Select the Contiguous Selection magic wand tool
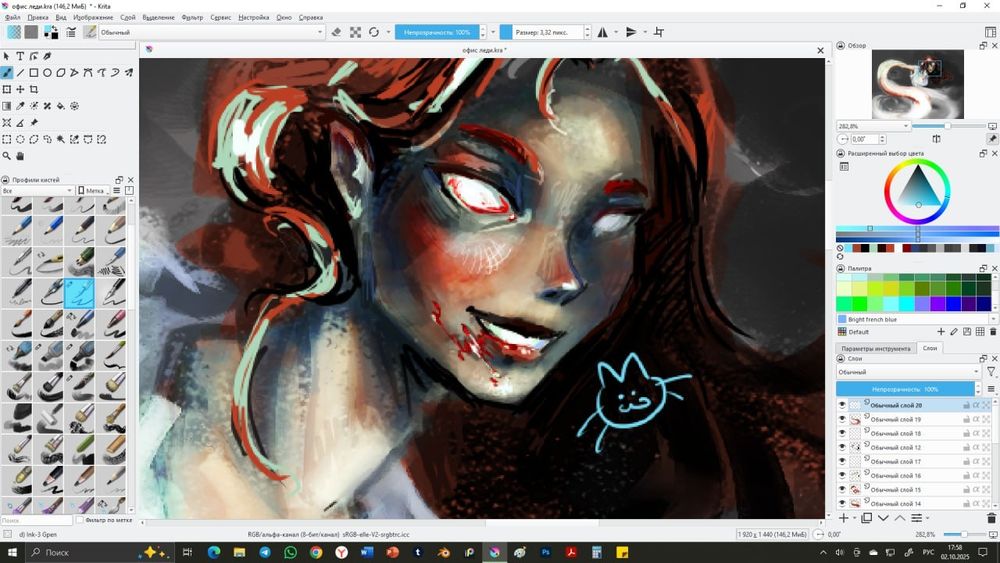The image size is (1000, 563). click(x=61, y=139)
